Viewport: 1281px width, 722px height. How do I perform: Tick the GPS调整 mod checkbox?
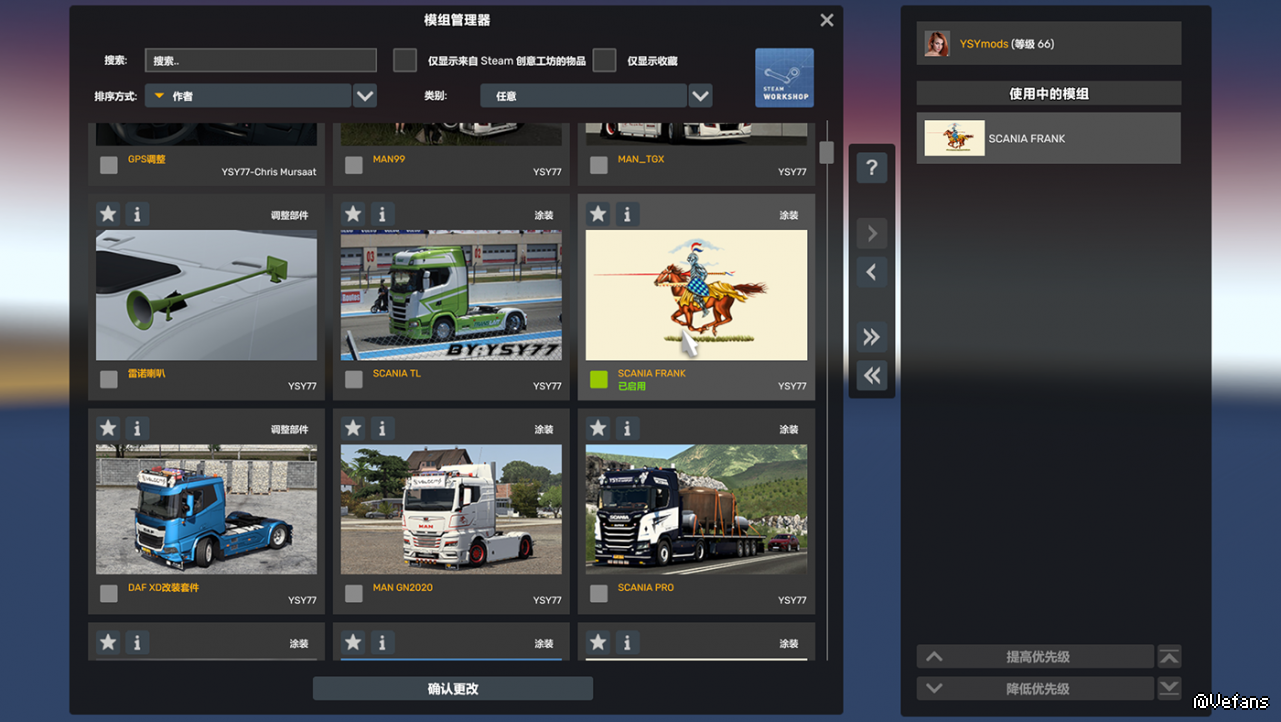pos(109,165)
